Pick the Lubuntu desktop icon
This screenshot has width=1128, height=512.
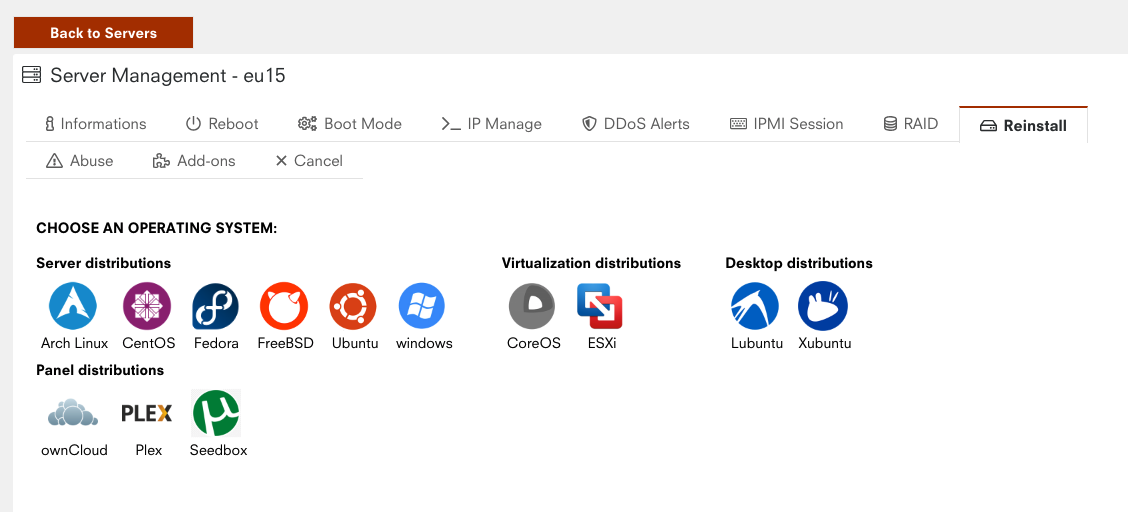tap(755, 306)
